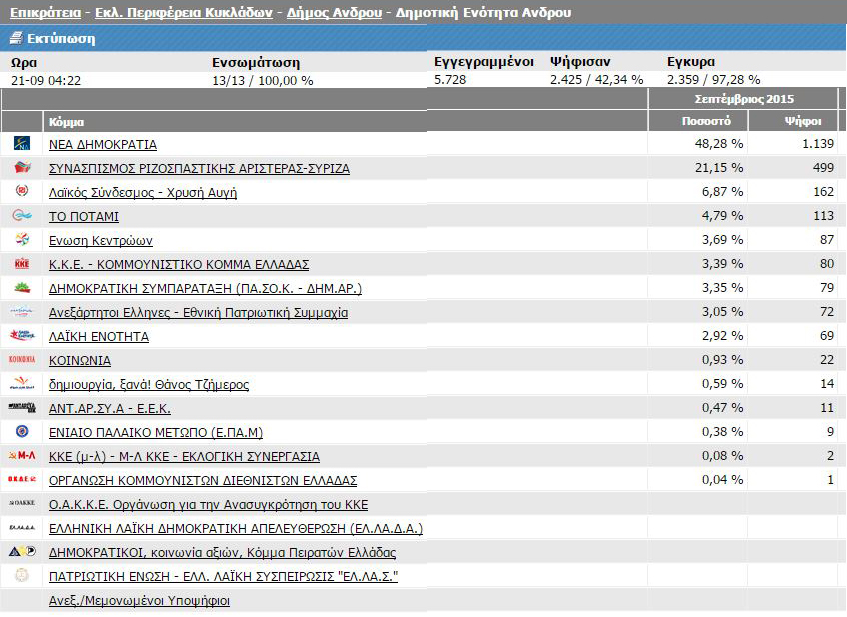Click the ΚΚΕ (μ-λ) M-Λ logo icon

22,455
